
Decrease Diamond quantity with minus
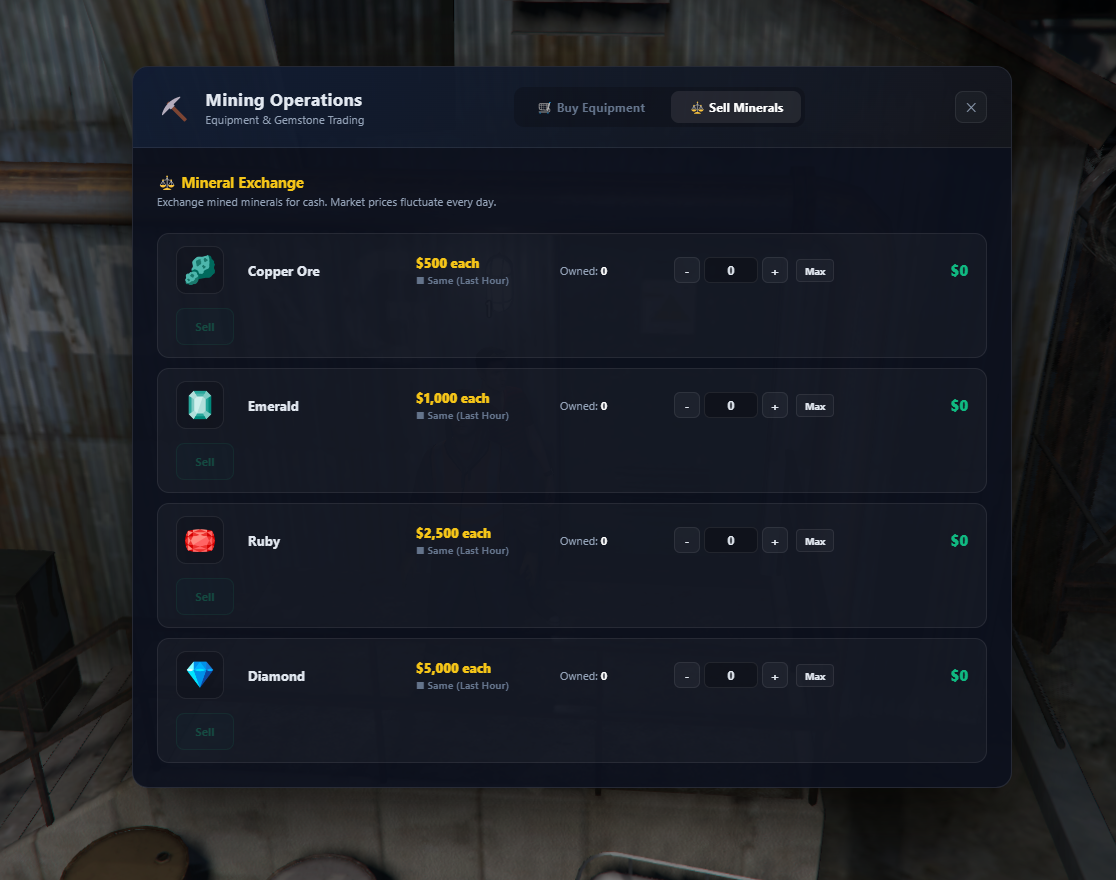tap(687, 676)
